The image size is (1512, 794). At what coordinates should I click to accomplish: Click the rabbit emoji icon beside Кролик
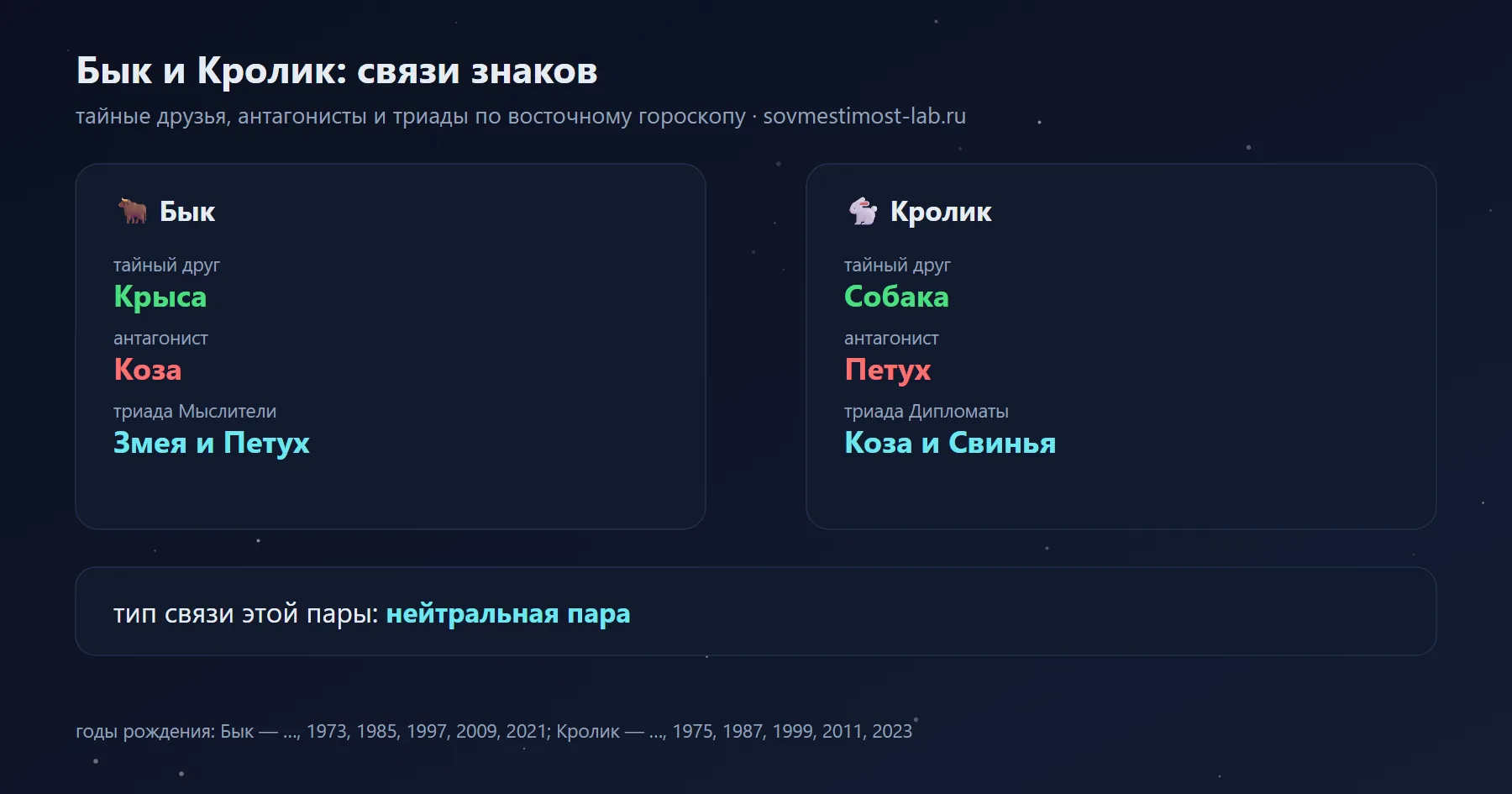[863, 211]
